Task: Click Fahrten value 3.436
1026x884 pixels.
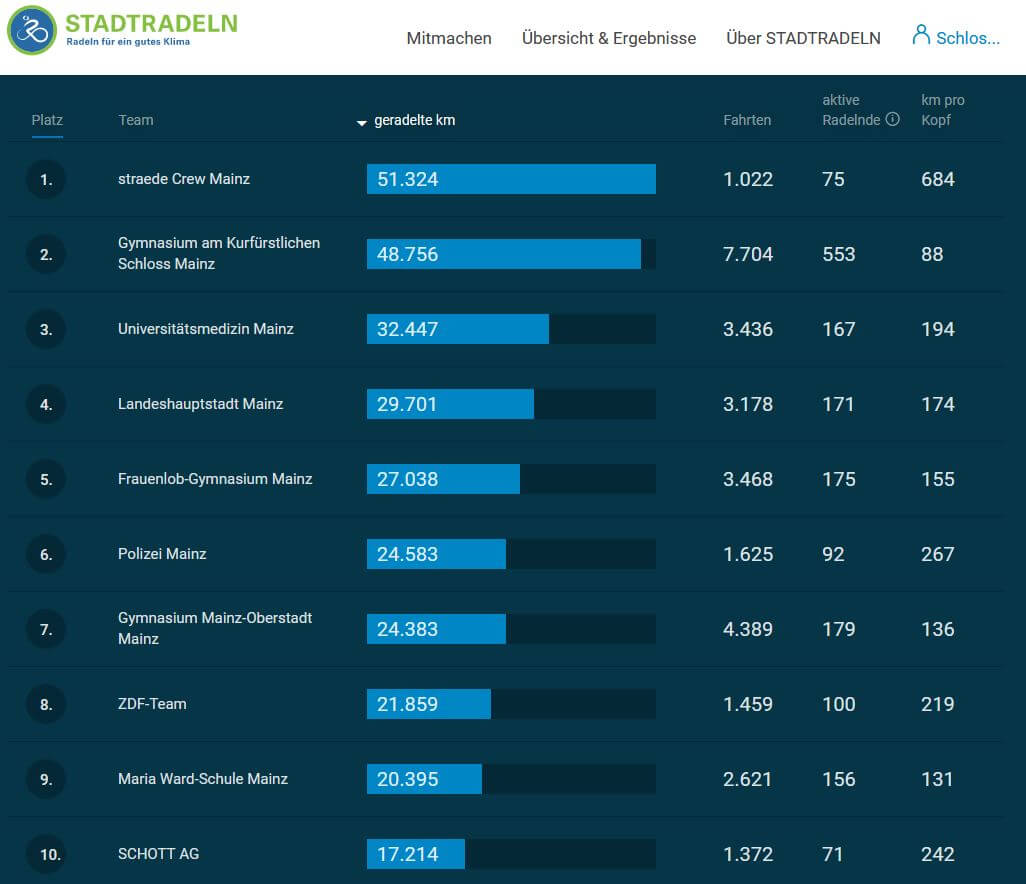Action: 748,329
